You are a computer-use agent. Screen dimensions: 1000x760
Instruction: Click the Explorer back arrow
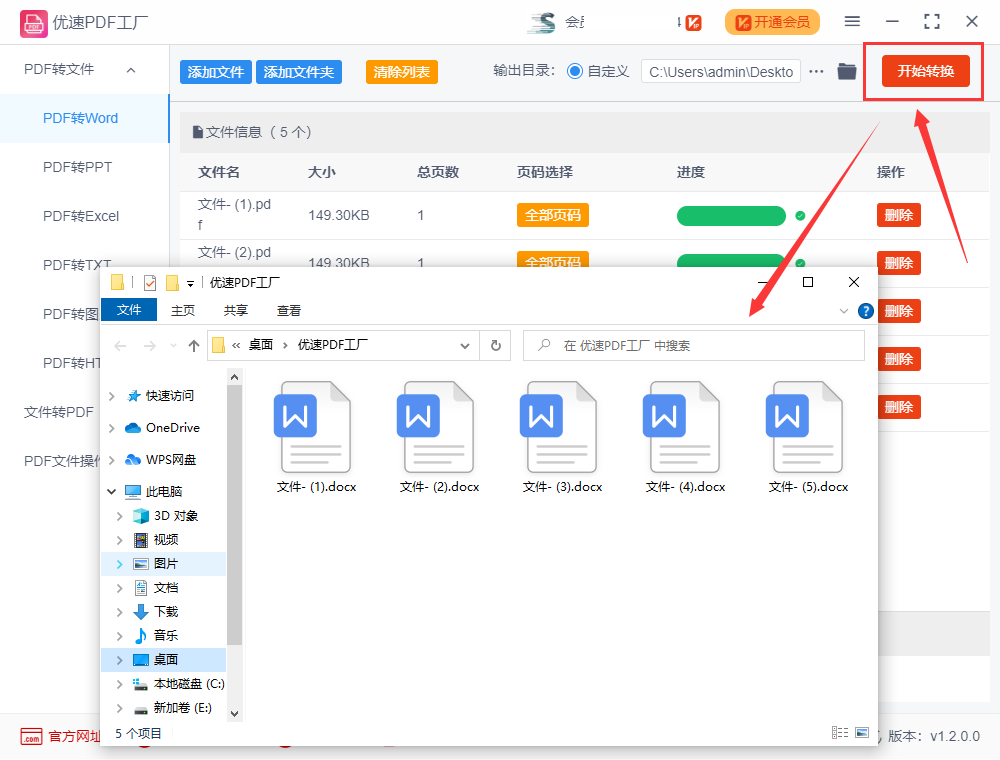pyautogui.click(x=120, y=346)
